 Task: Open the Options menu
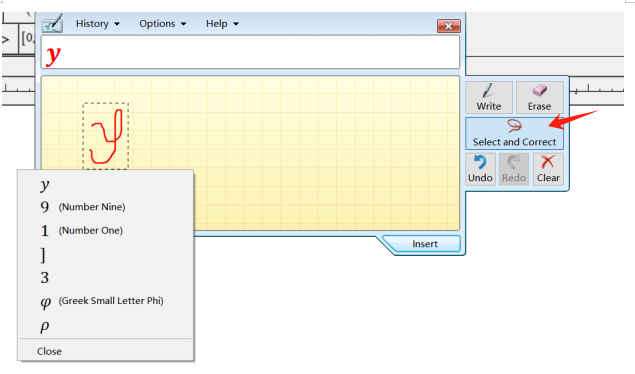tap(162, 23)
